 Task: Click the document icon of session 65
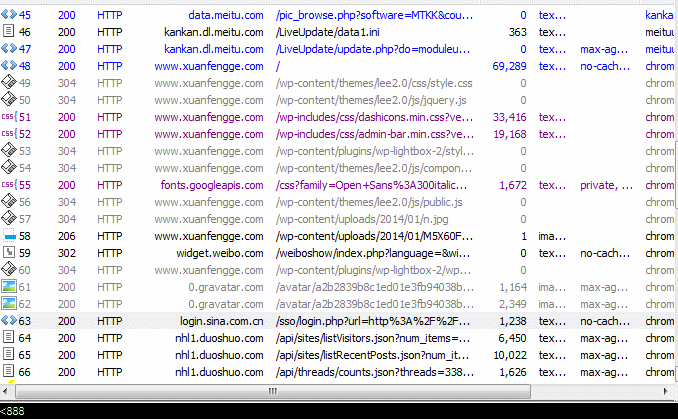point(9,355)
